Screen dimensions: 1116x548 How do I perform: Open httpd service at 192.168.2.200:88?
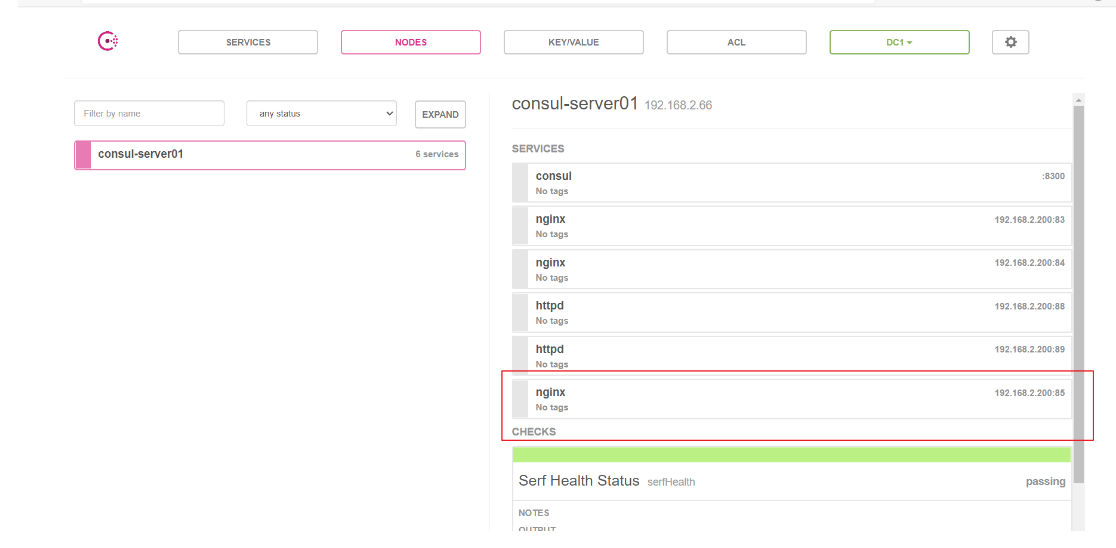(791, 312)
